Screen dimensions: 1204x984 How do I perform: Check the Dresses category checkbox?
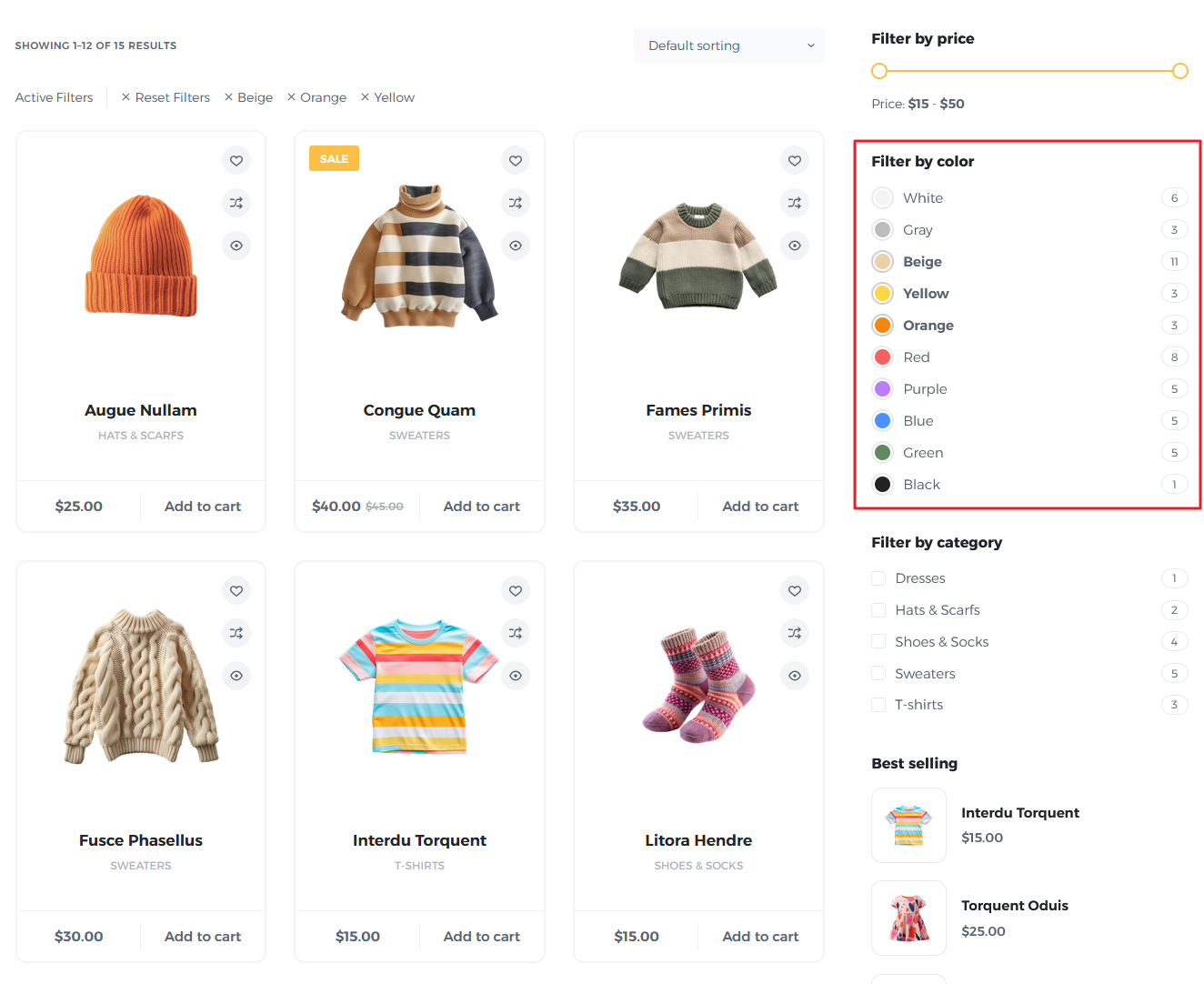coord(878,577)
